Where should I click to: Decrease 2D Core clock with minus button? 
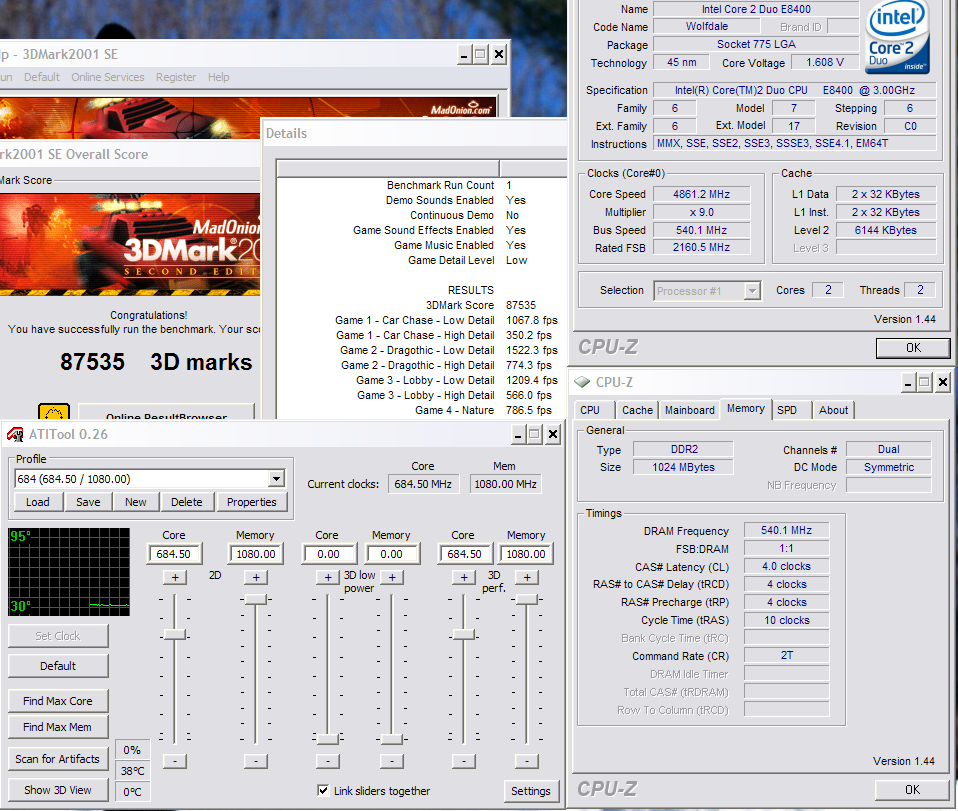click(175, 761)
